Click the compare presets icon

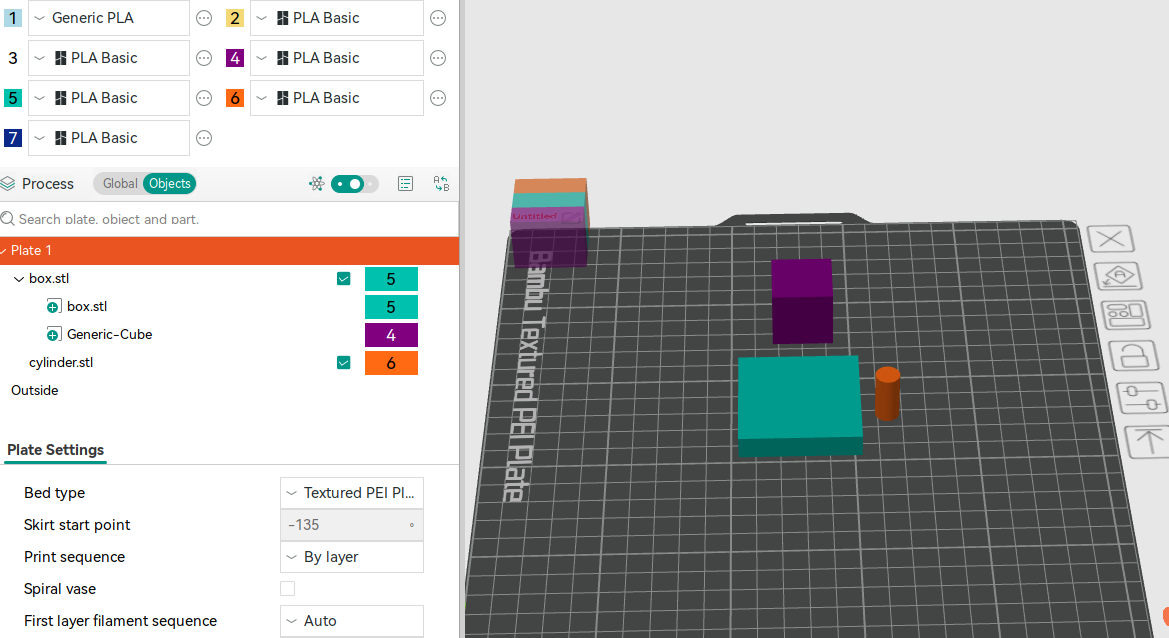tap(441, 183)
